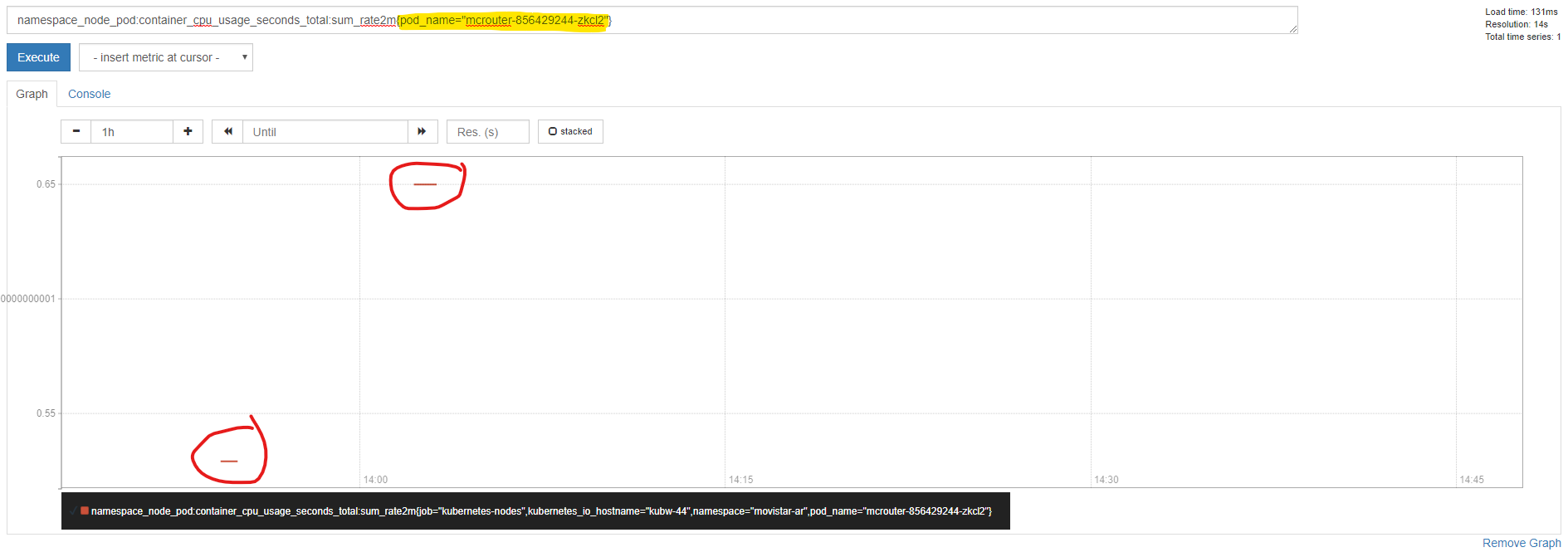Click the 14:00 time axis label
Image resolution: width=1568 pixels, height=552 pixels.
tap(375, 480)
